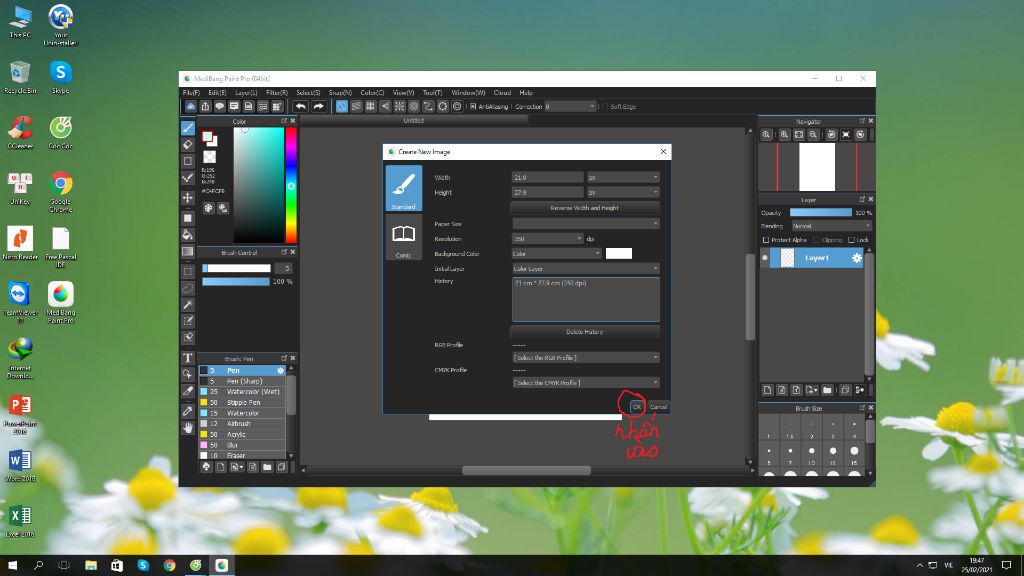
Task: Toggle Soft Edge checkbox
Action: pos(605,106)
